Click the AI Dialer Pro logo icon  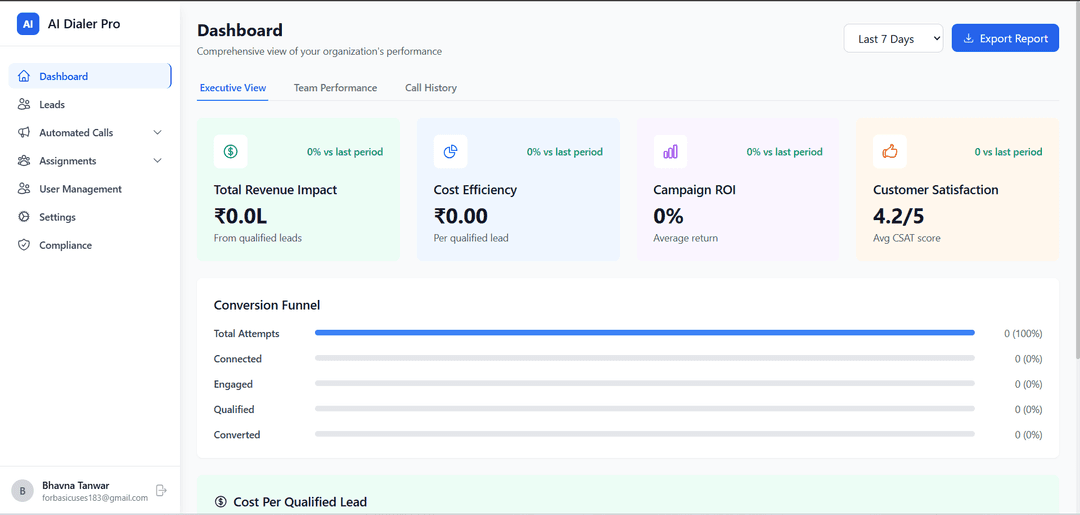(28, 24)
